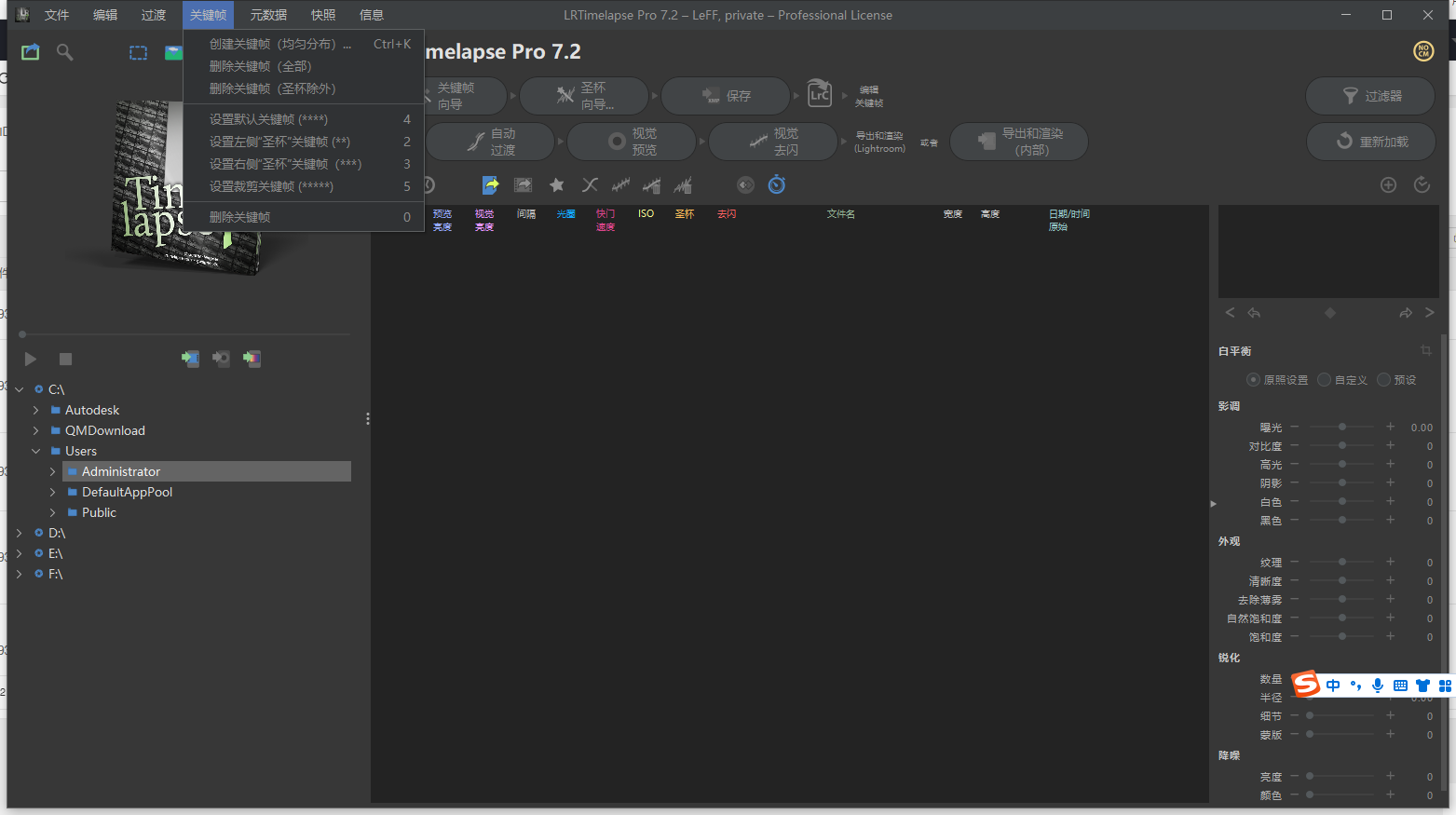Expand the DefaultAppPool folder

[x=53, y=492]
